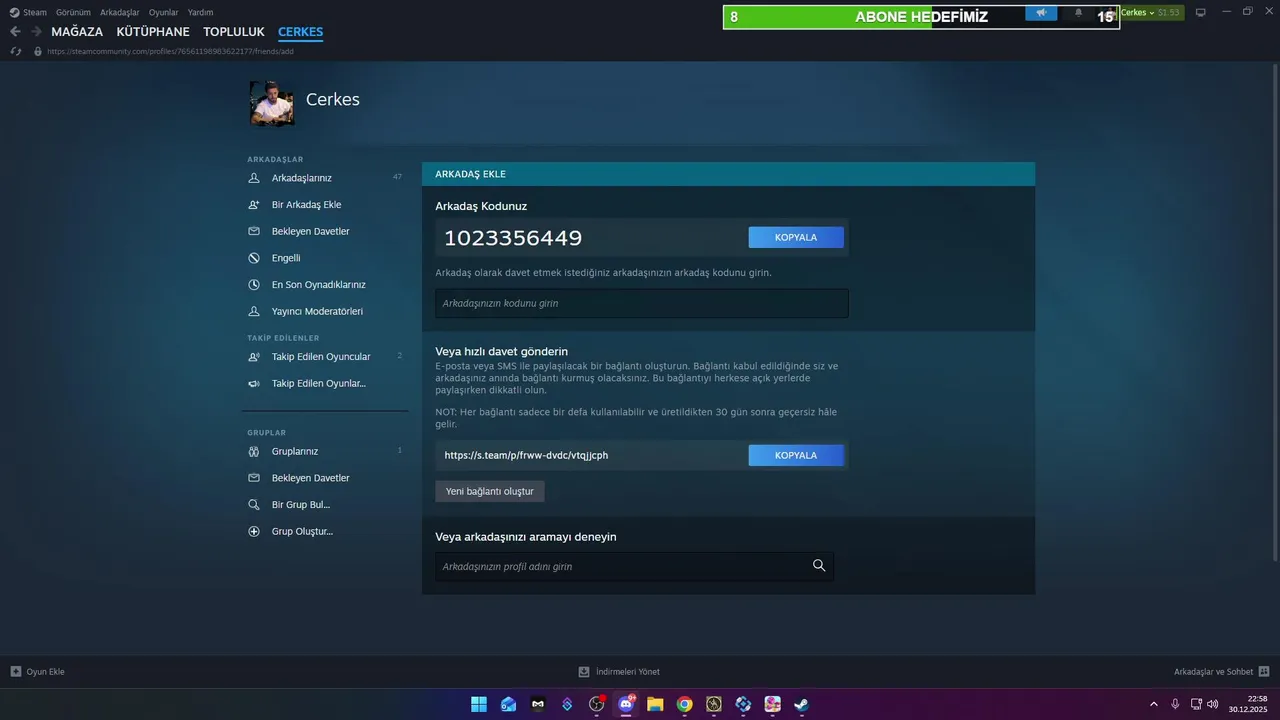
Task: Click the Bir Grup Bul link
Action: click(301, 505)
